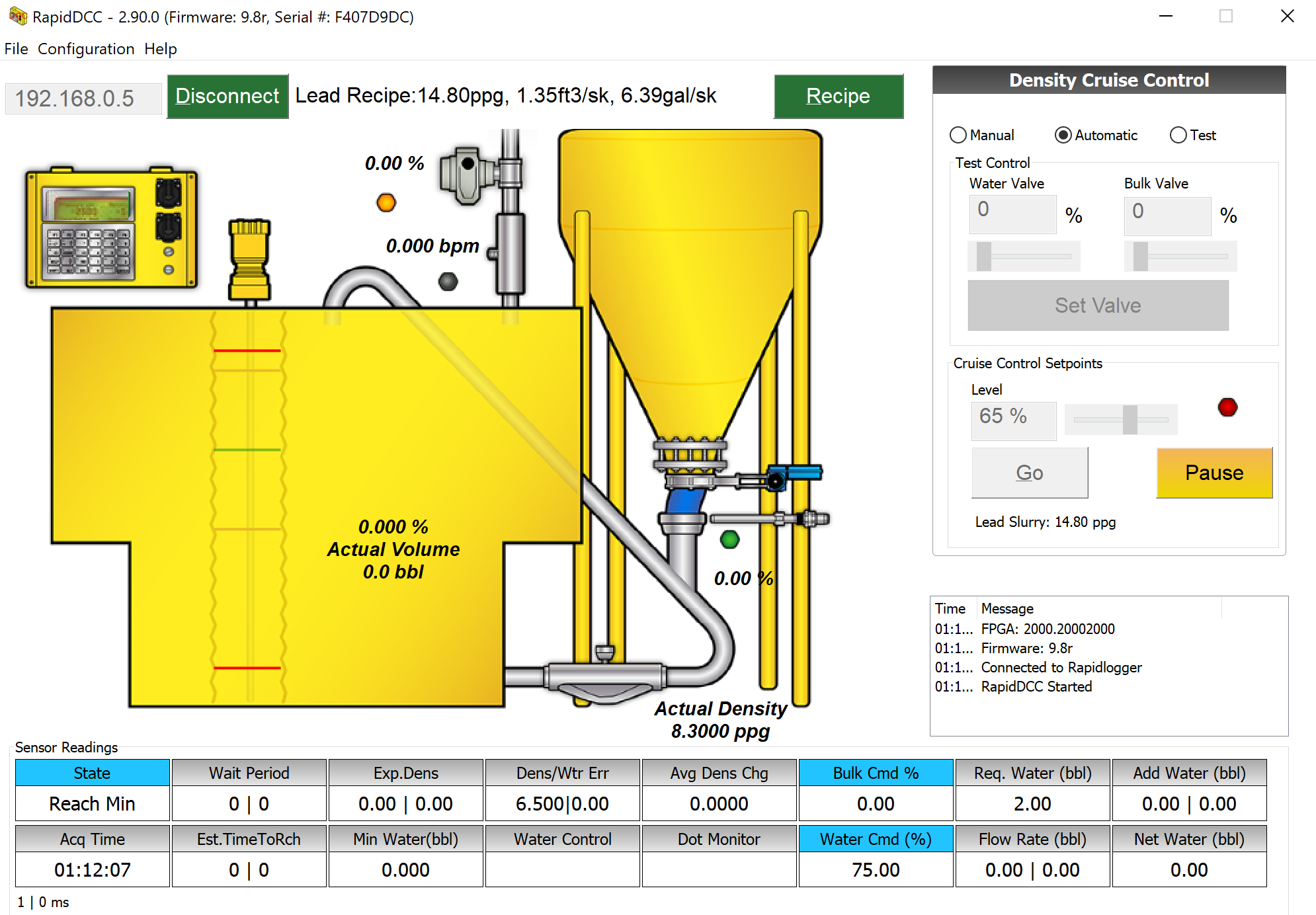The width and height of the screenshot is (1316, 915).
Task: Click the IP address field 192.168.0.5
Action: pyautogui.click(x=83, y=99)
